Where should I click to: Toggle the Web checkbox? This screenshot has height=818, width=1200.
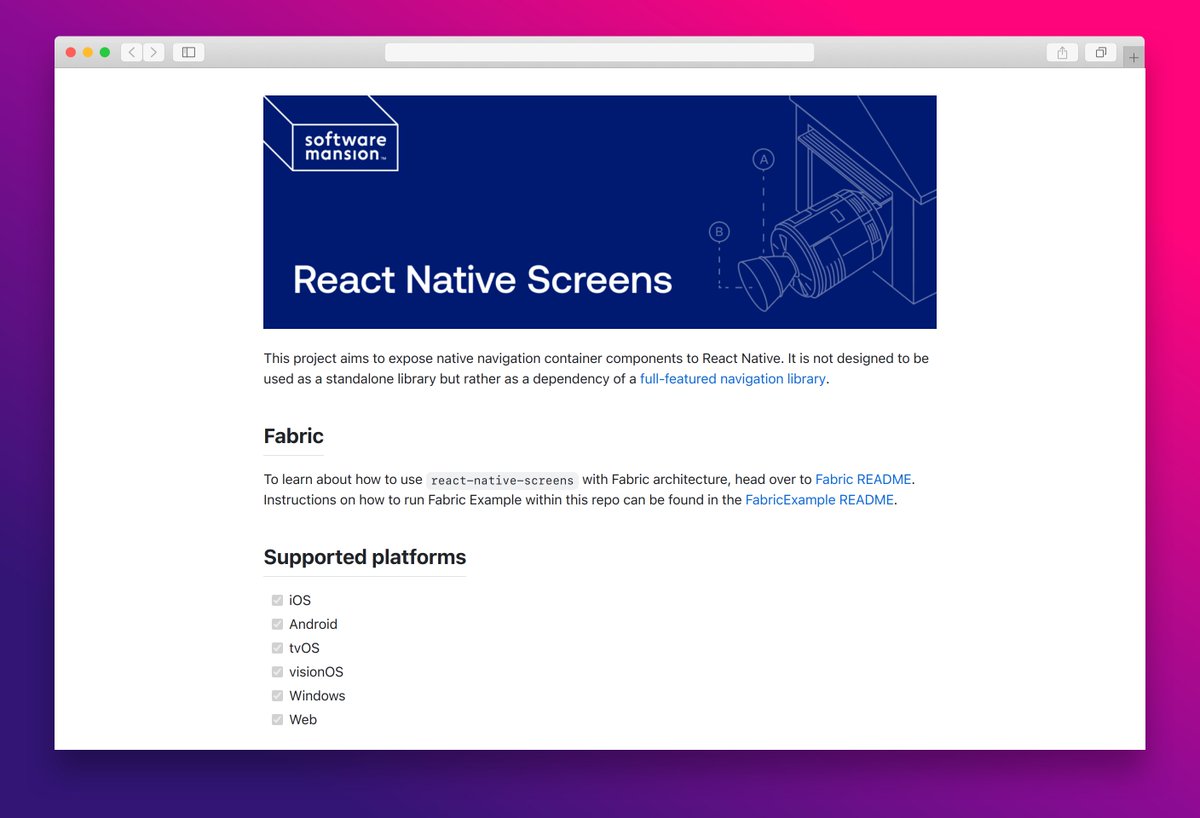[277, 720]
